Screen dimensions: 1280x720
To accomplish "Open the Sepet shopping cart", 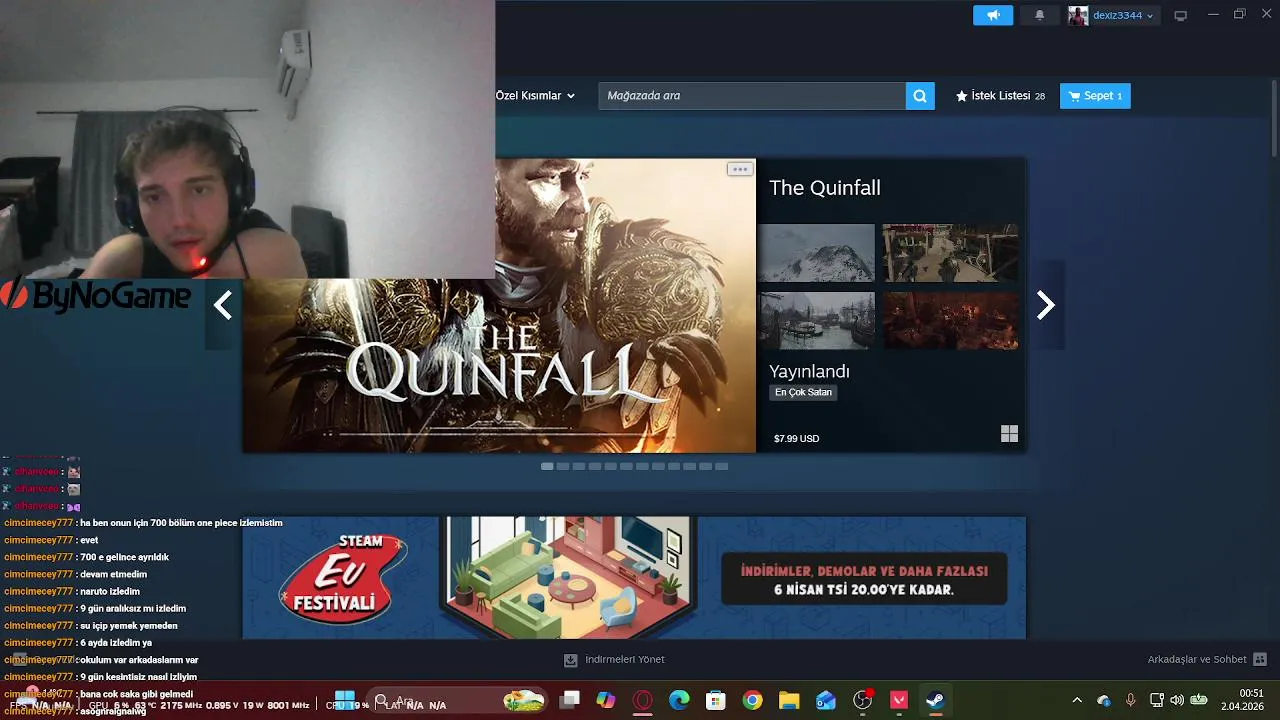I will coord(1095,96).
